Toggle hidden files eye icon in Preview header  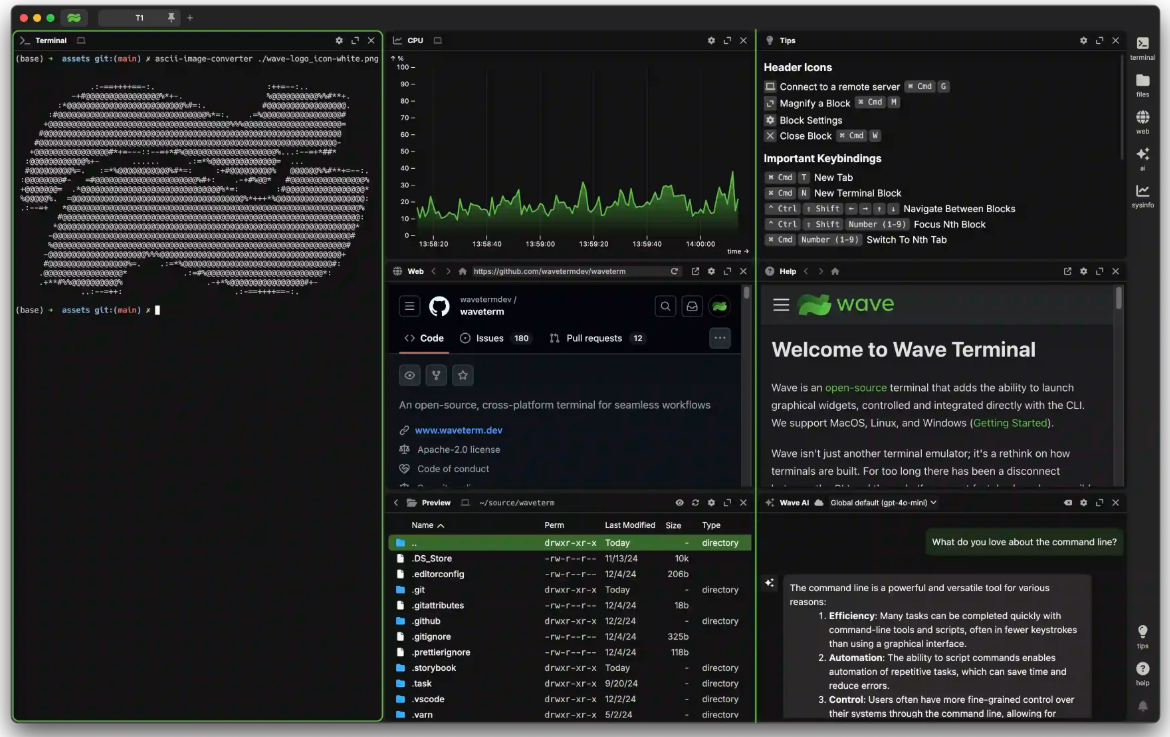(679, 503)
